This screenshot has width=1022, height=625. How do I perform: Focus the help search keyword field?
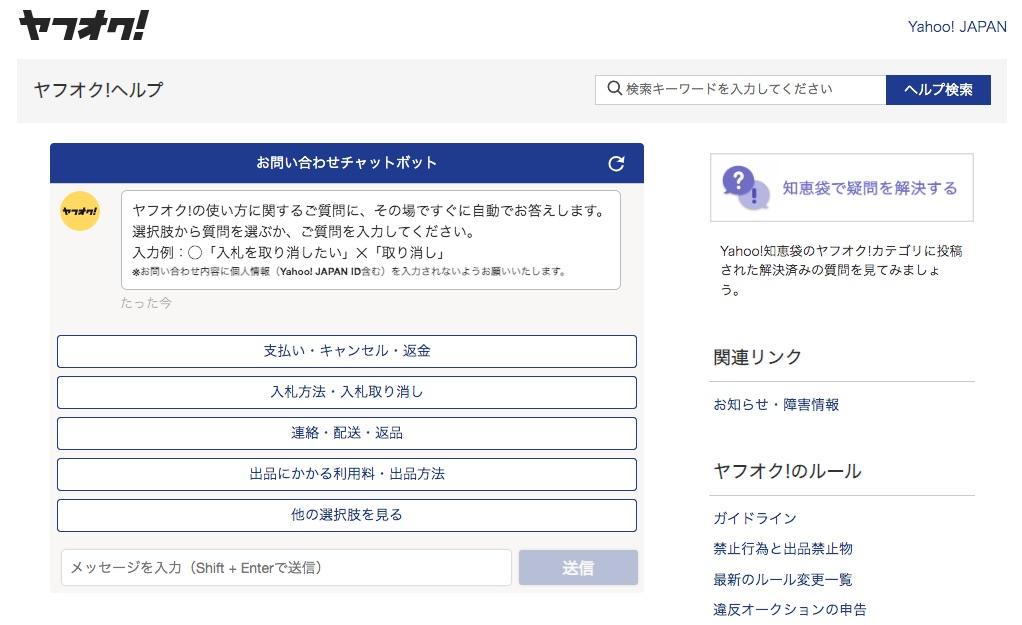click(740, 90)
